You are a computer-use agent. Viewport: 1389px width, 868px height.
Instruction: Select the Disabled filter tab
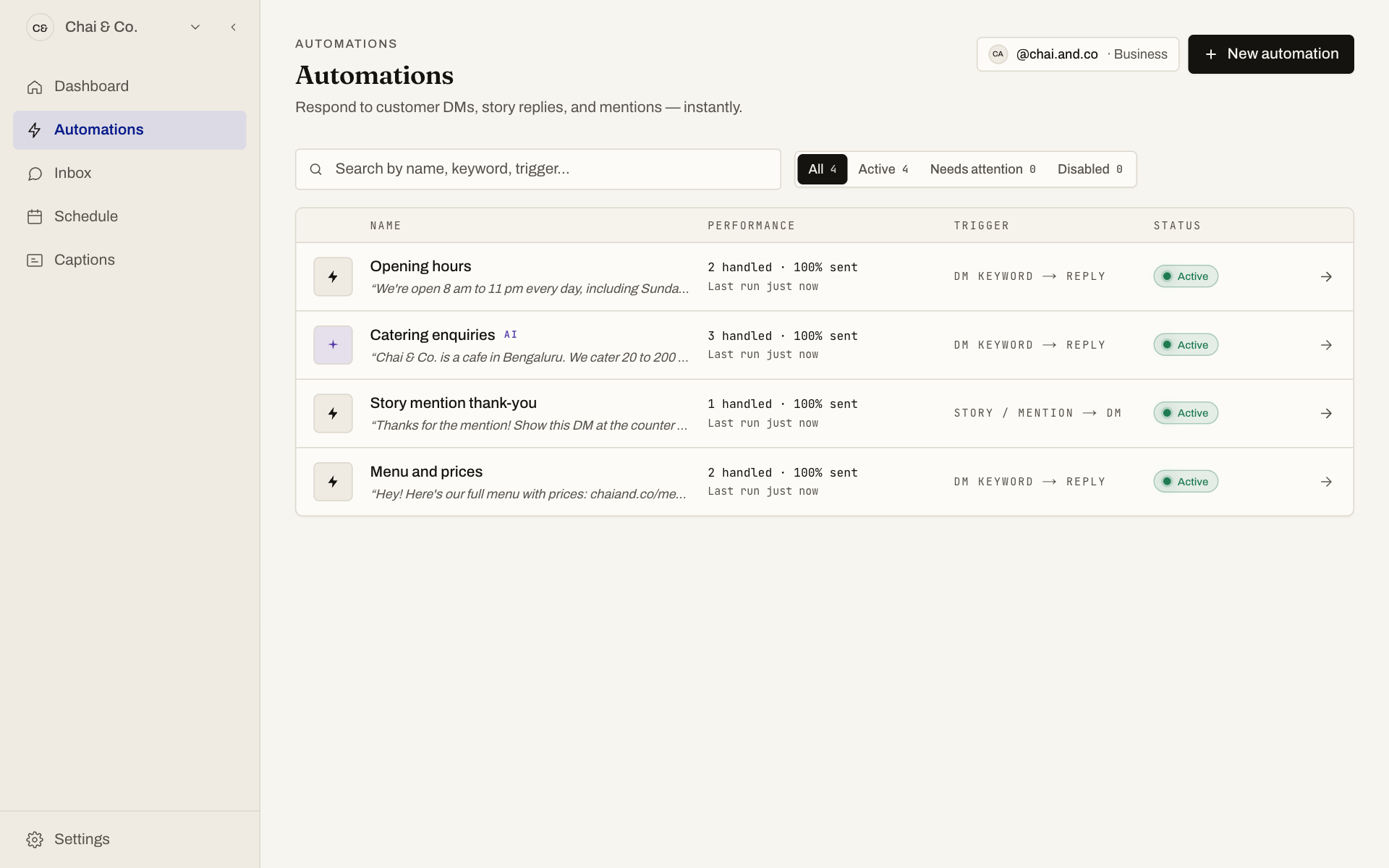(x=1089, y=169)
